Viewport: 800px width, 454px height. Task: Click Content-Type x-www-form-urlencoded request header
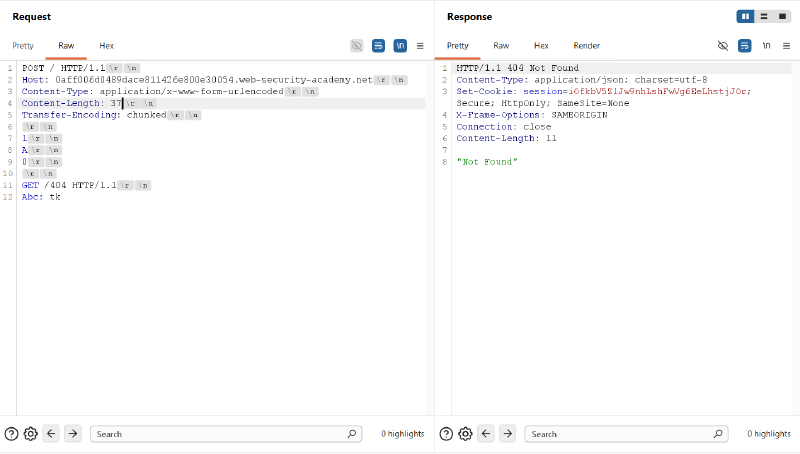click(x=170, y=91)
